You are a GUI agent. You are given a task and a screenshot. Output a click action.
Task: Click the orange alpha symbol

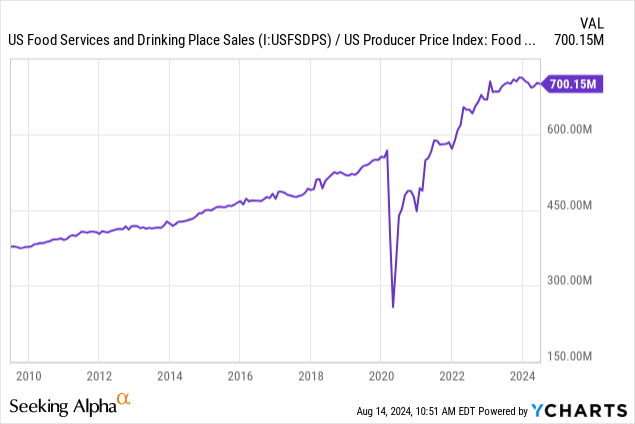pyautogui.click(x=124, y=398)
